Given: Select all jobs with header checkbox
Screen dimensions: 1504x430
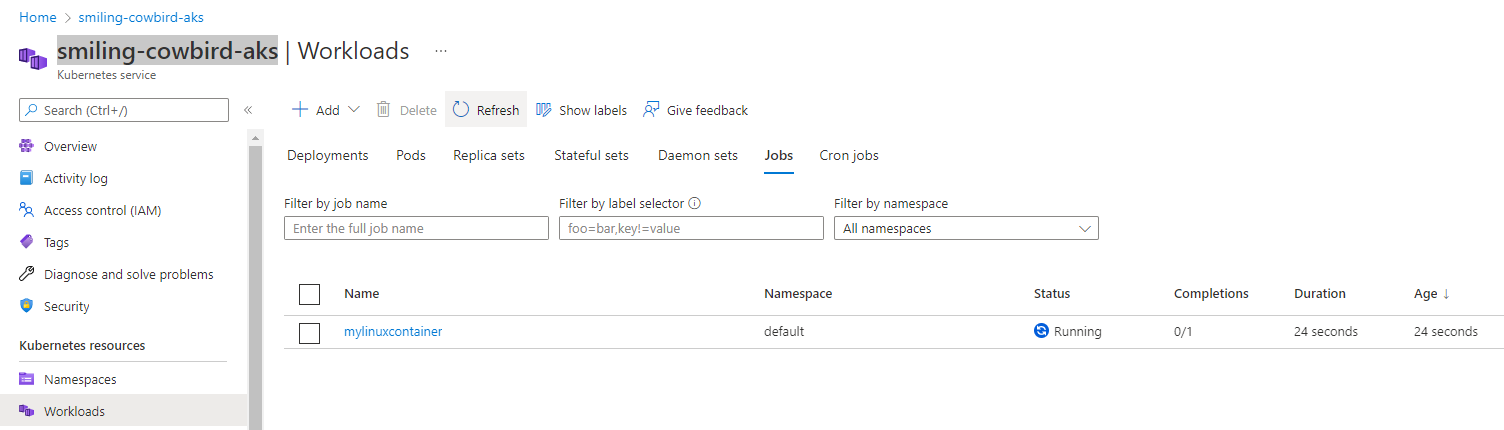Looking at the screenshot, I should point(310,294).
